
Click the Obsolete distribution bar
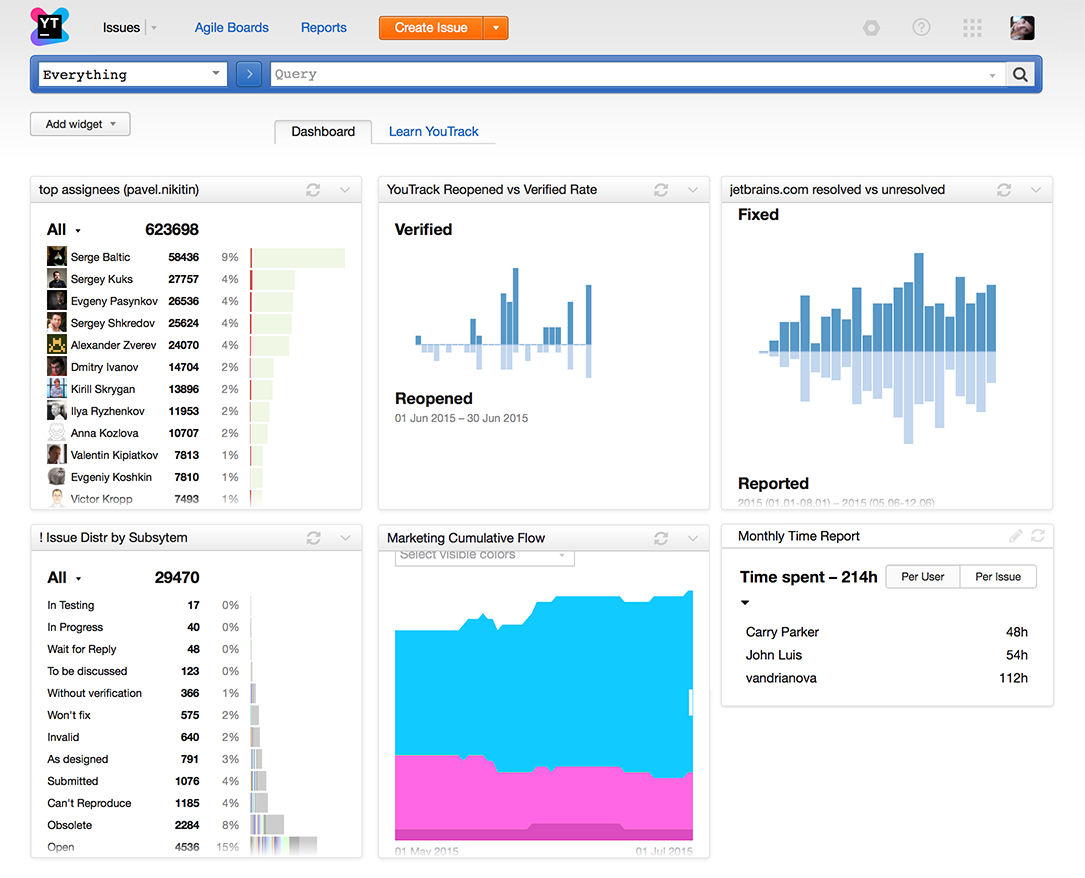click(267, 825)
